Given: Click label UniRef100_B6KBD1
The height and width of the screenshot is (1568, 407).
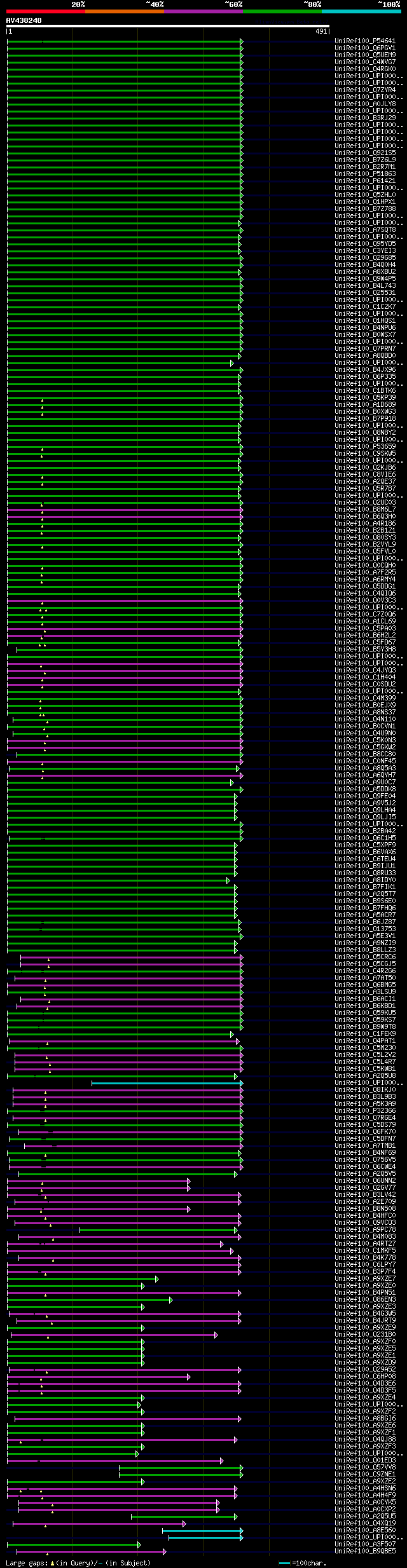Looking at the screenshot, I should [365, 1006].
